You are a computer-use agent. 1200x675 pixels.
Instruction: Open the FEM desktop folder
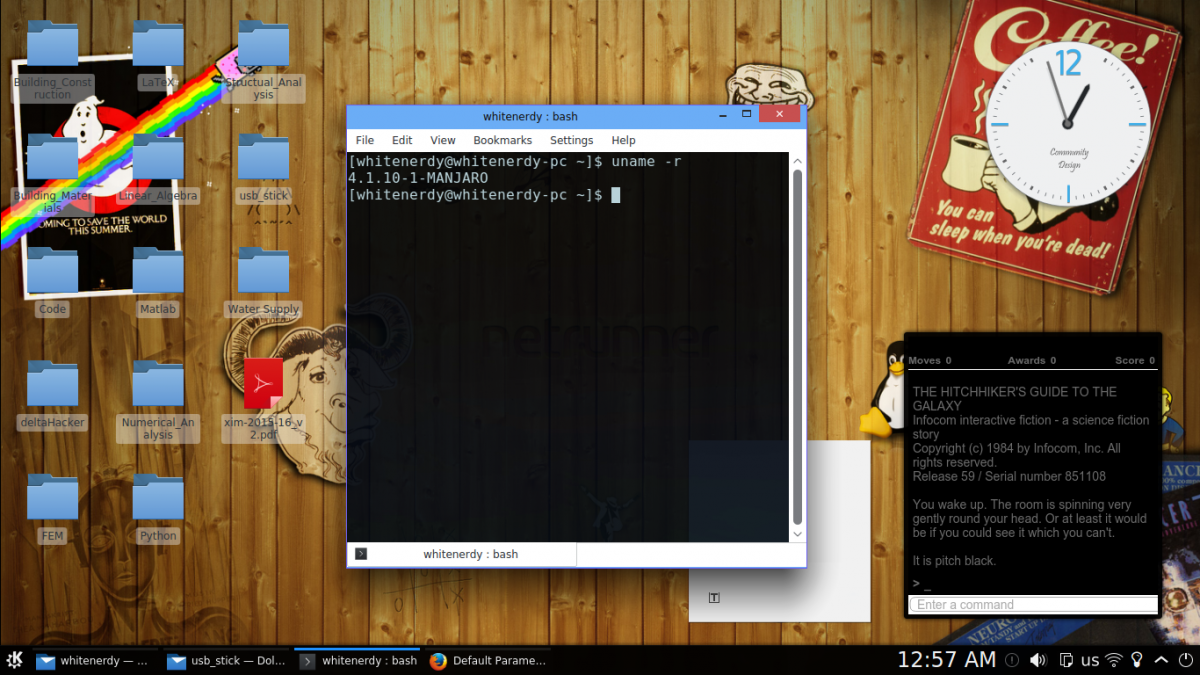tap(53, 497)
